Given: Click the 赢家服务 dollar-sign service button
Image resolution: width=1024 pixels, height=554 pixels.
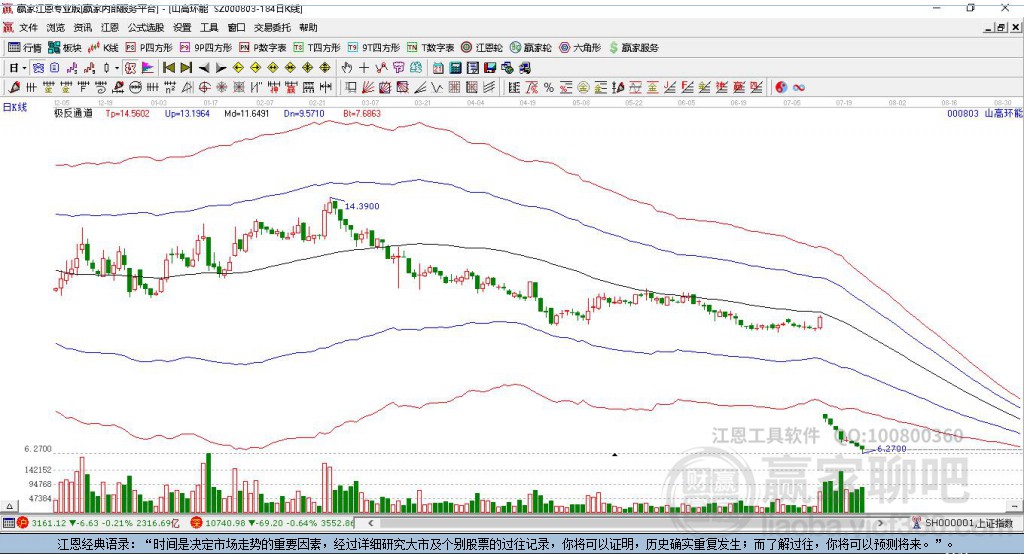Looking at the screenshot, I should pyautogui.click(x=633, y=48).
